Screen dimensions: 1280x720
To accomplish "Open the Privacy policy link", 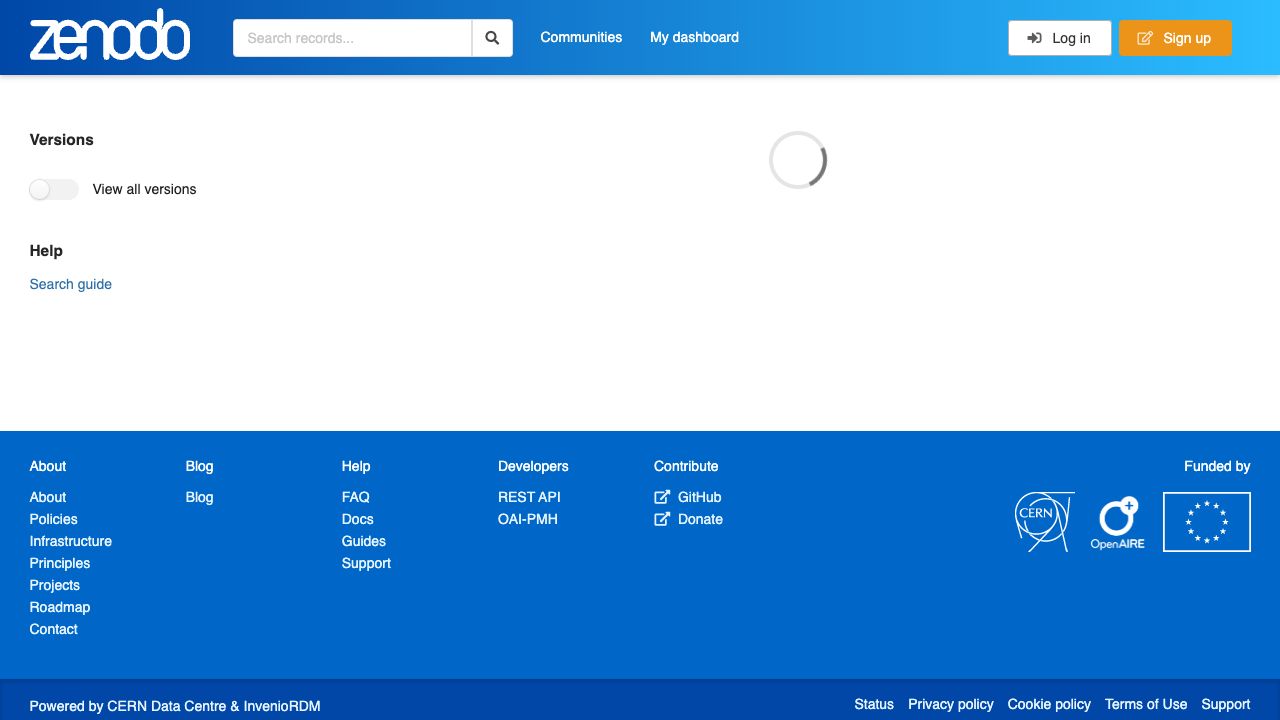I will click(x=950, y=704).
